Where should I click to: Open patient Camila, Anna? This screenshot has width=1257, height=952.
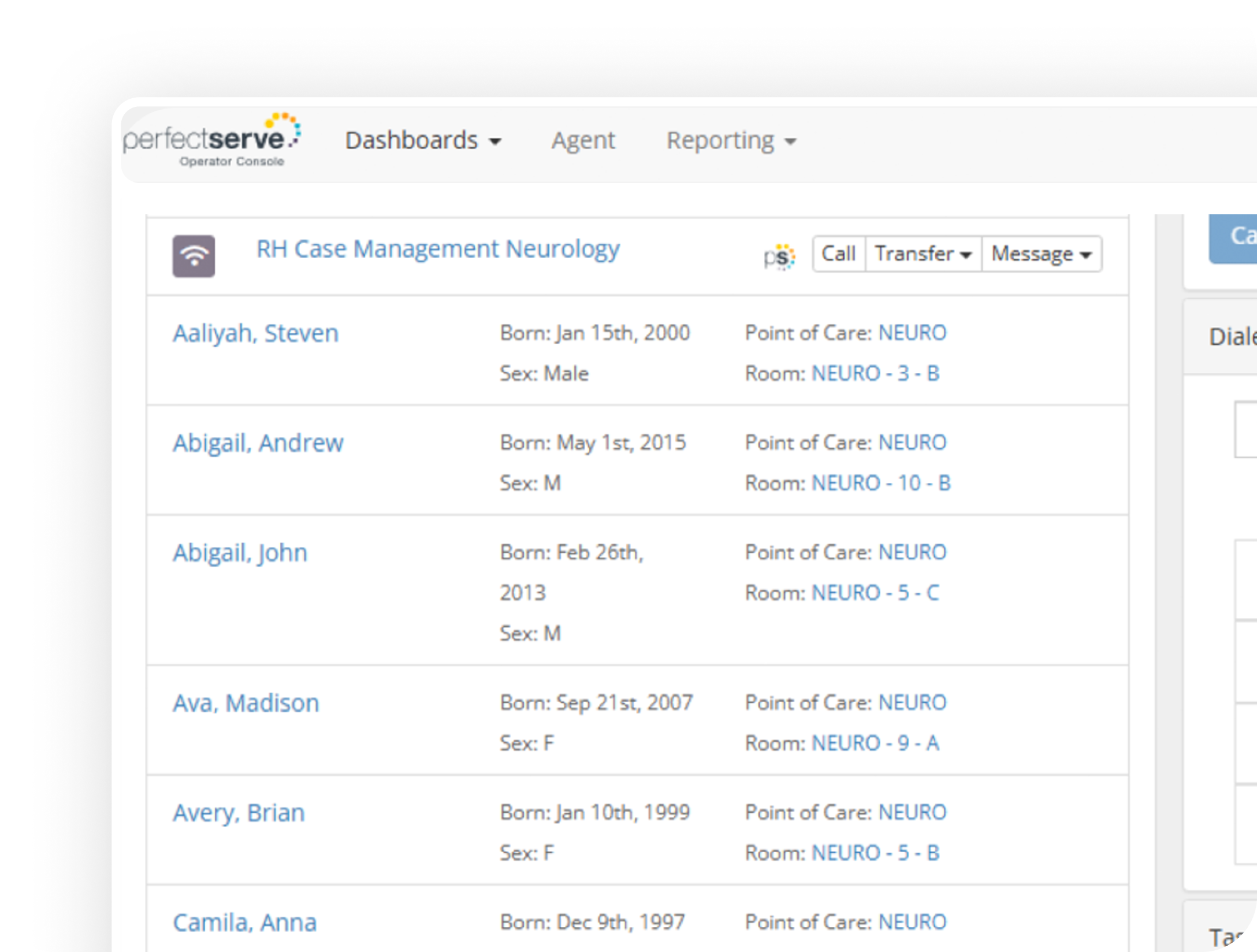[245, 923]
